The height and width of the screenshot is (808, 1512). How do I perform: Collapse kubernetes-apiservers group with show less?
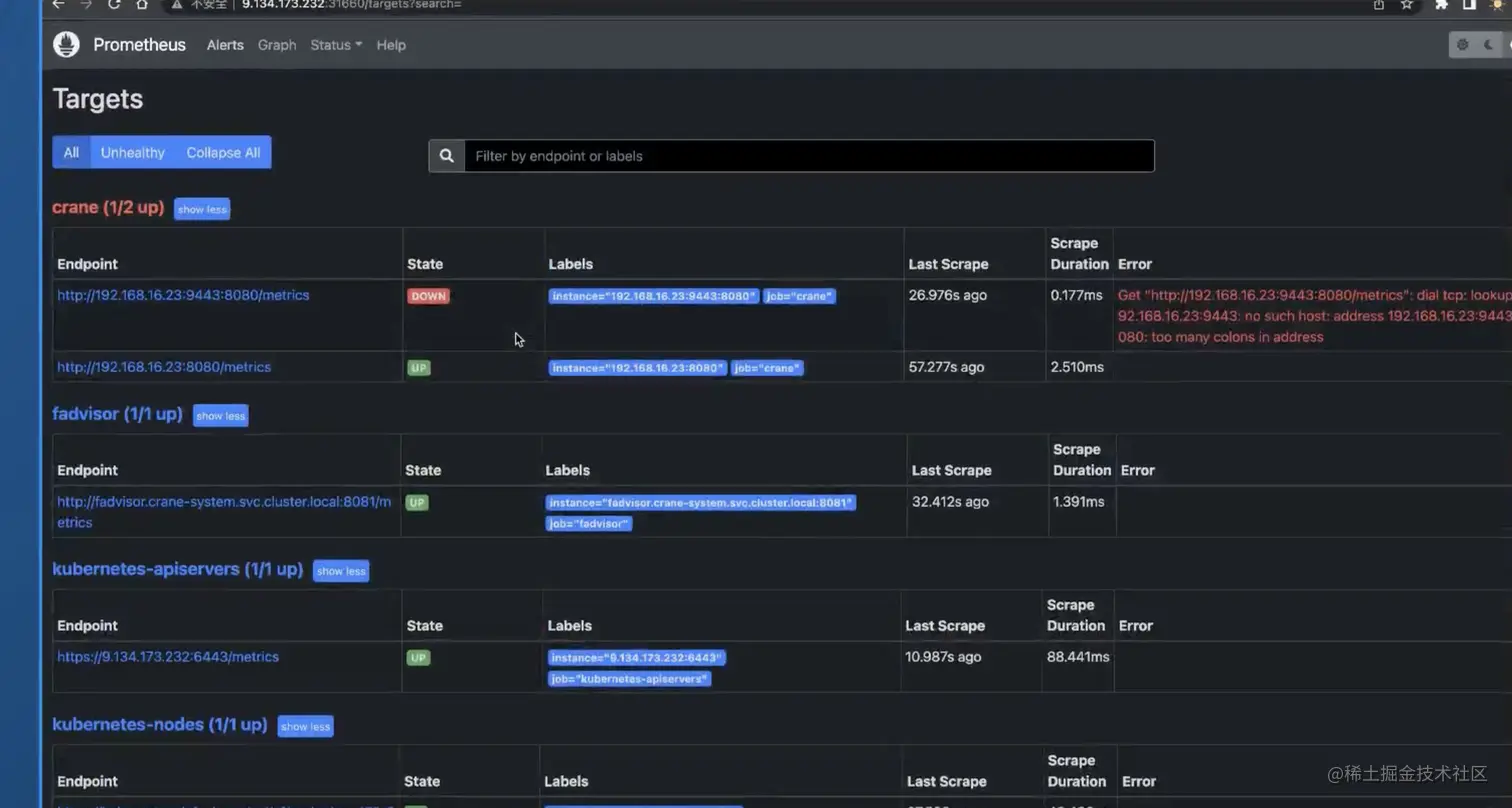(341, 571)
